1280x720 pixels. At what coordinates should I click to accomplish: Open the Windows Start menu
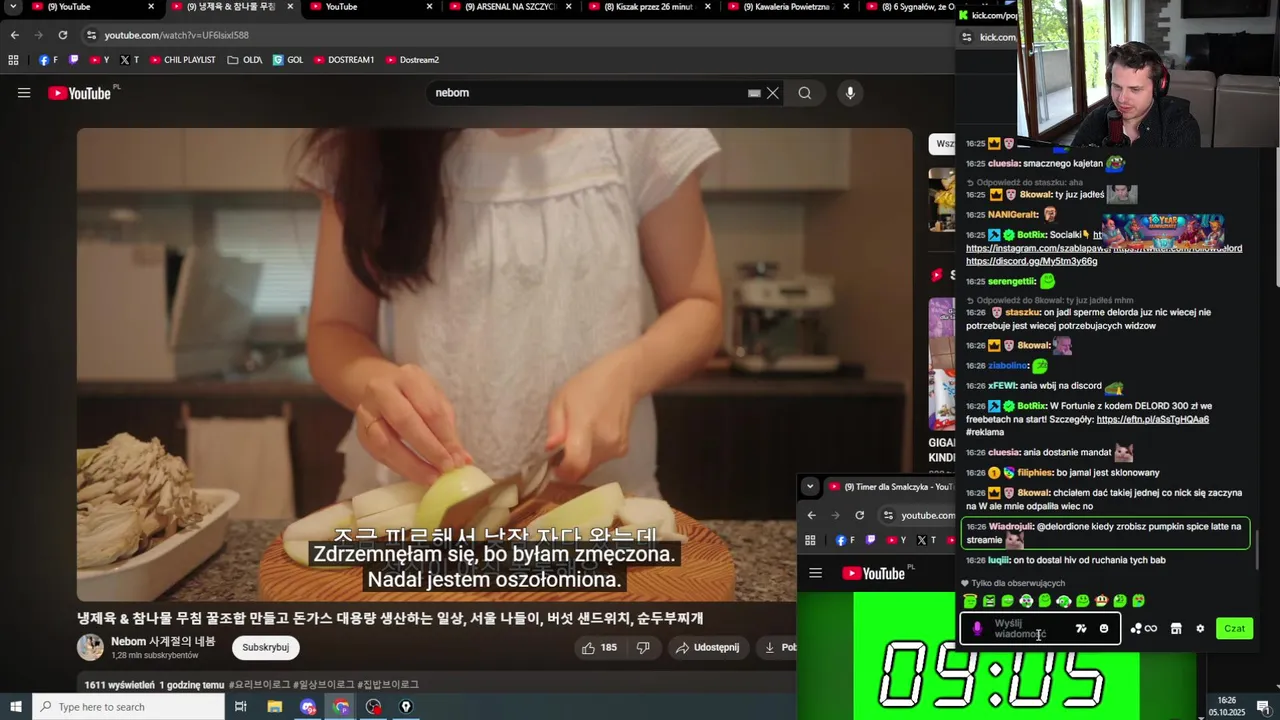pos(16,707)
